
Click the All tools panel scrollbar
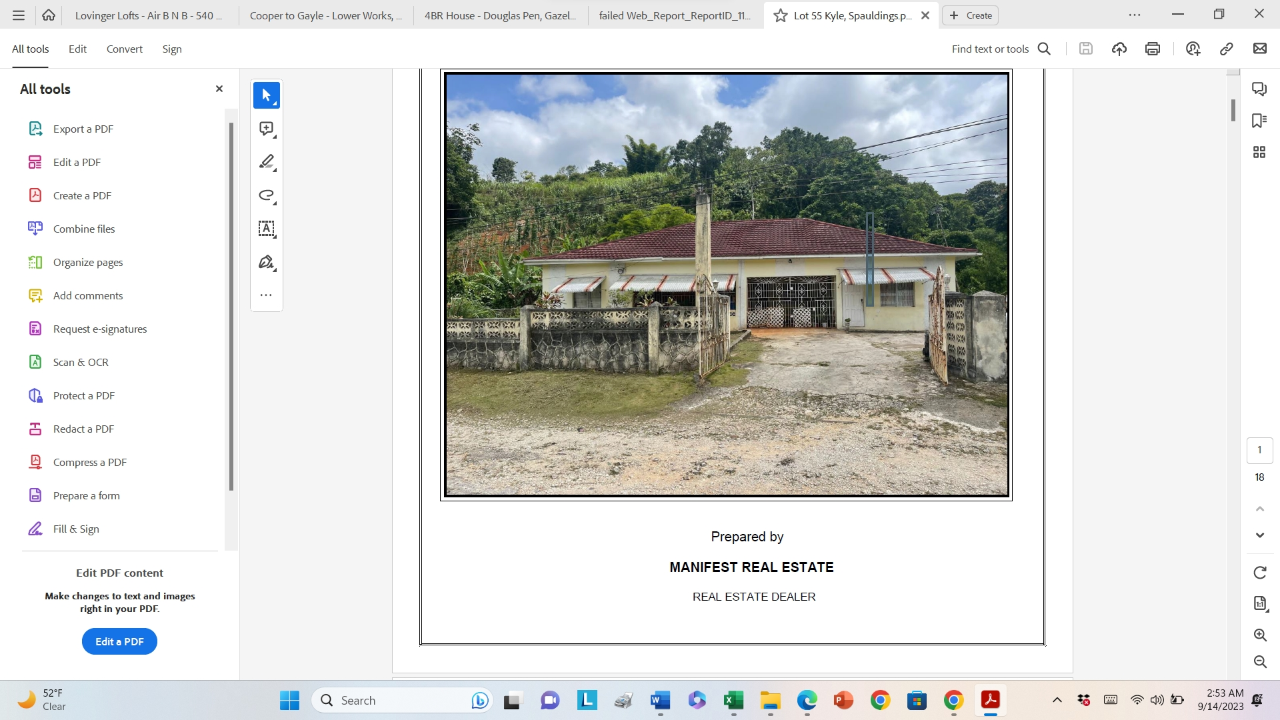(232, 306)
